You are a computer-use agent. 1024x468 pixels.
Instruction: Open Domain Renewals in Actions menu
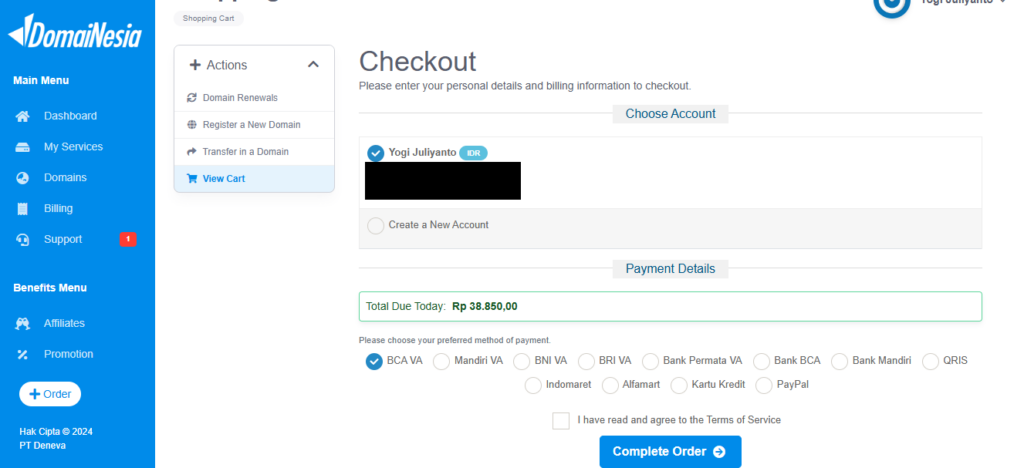click(x=239, y=98)
